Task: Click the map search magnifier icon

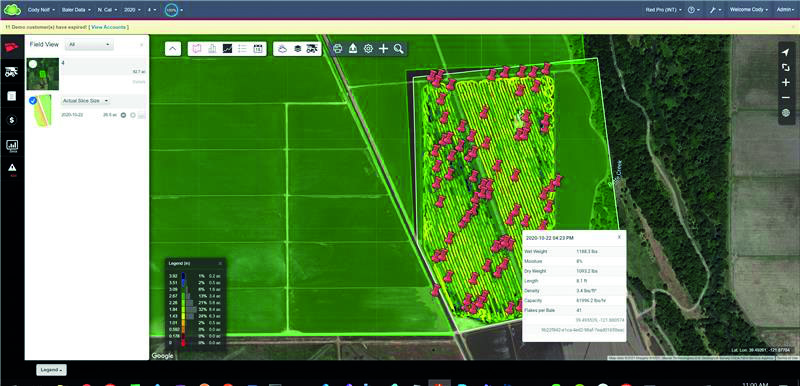Action: coord(398,48)
